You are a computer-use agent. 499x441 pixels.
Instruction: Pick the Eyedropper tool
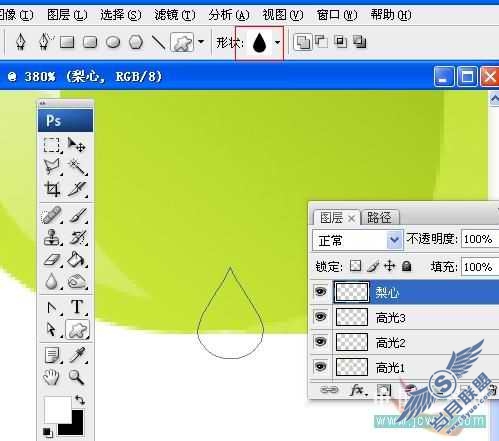77,354
